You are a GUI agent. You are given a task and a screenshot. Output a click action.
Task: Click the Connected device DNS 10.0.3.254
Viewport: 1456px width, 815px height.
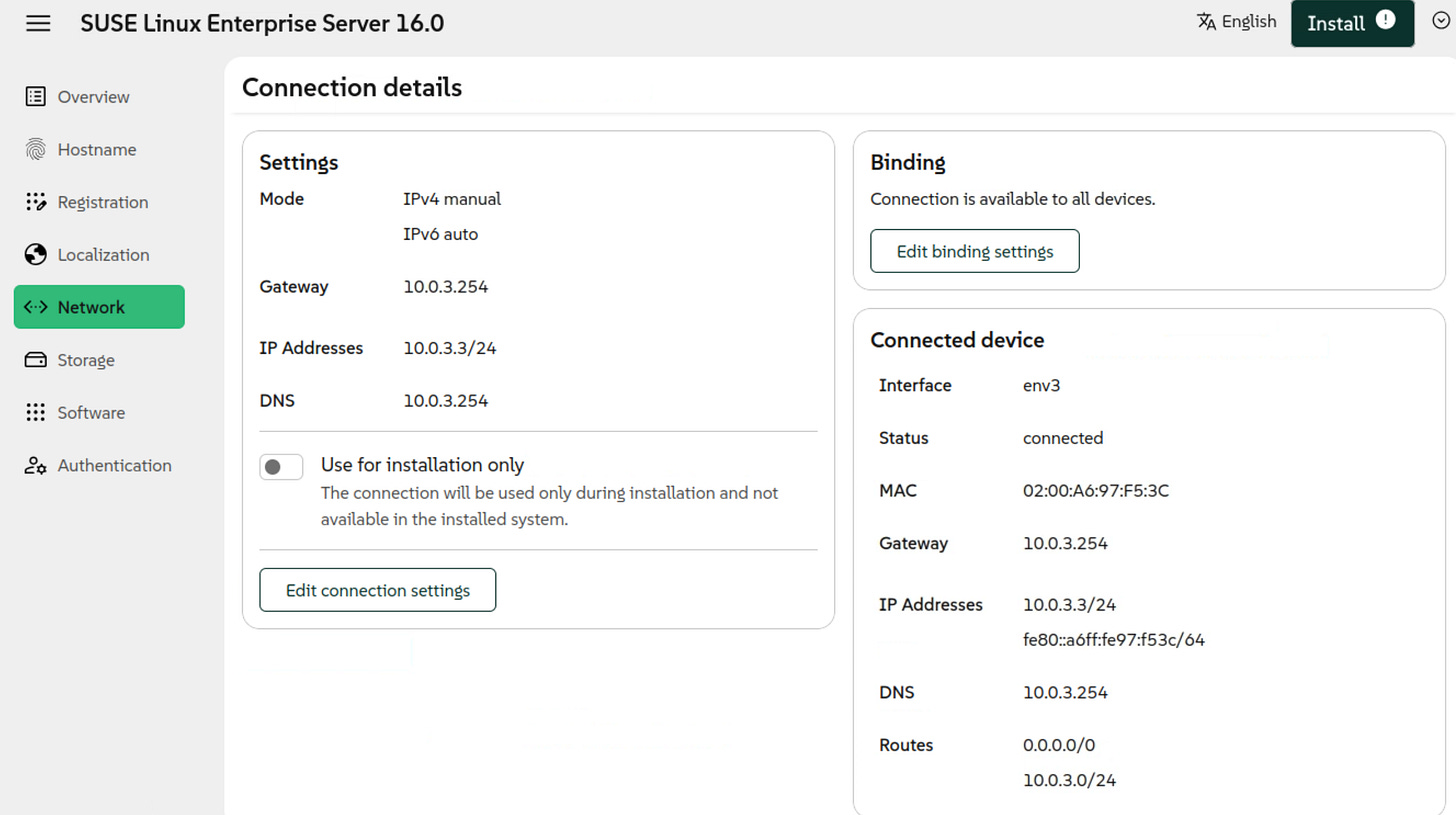pyautogui.click(x=1065, y=693)
